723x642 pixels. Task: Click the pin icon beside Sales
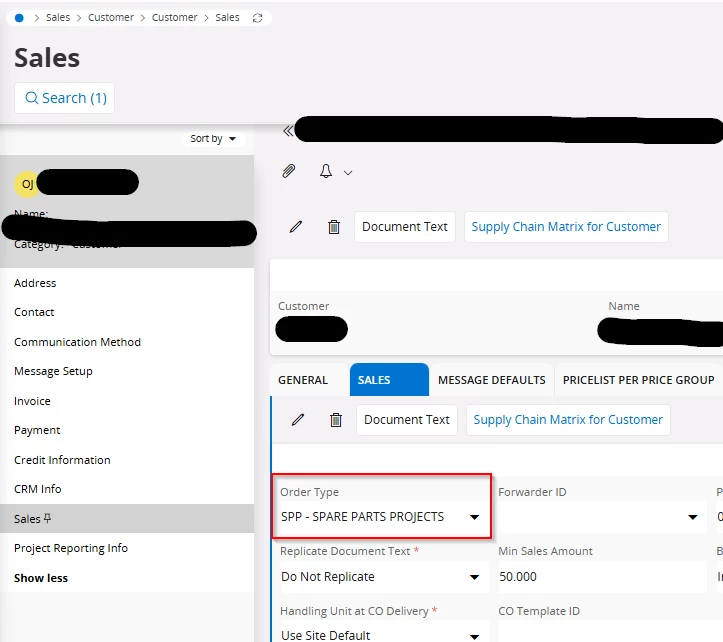click(47, 518)
